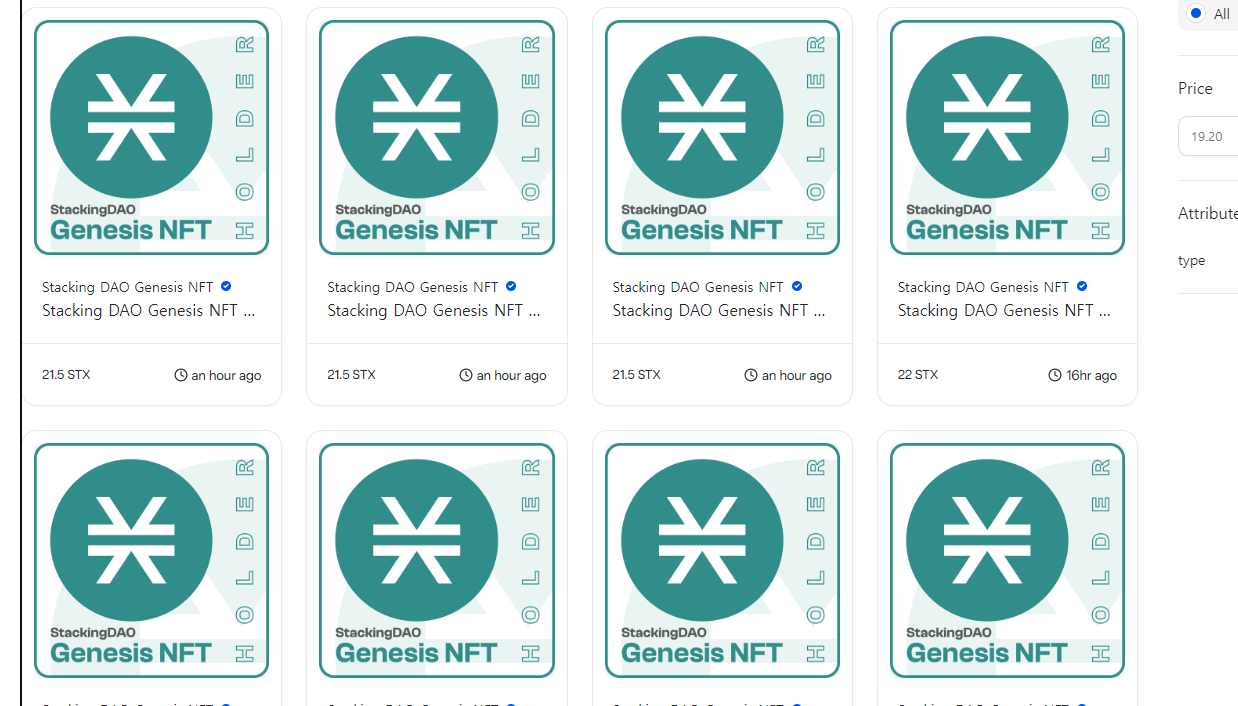
Task: Select the "All" radio button
Action: click(x=1196, y=13)
